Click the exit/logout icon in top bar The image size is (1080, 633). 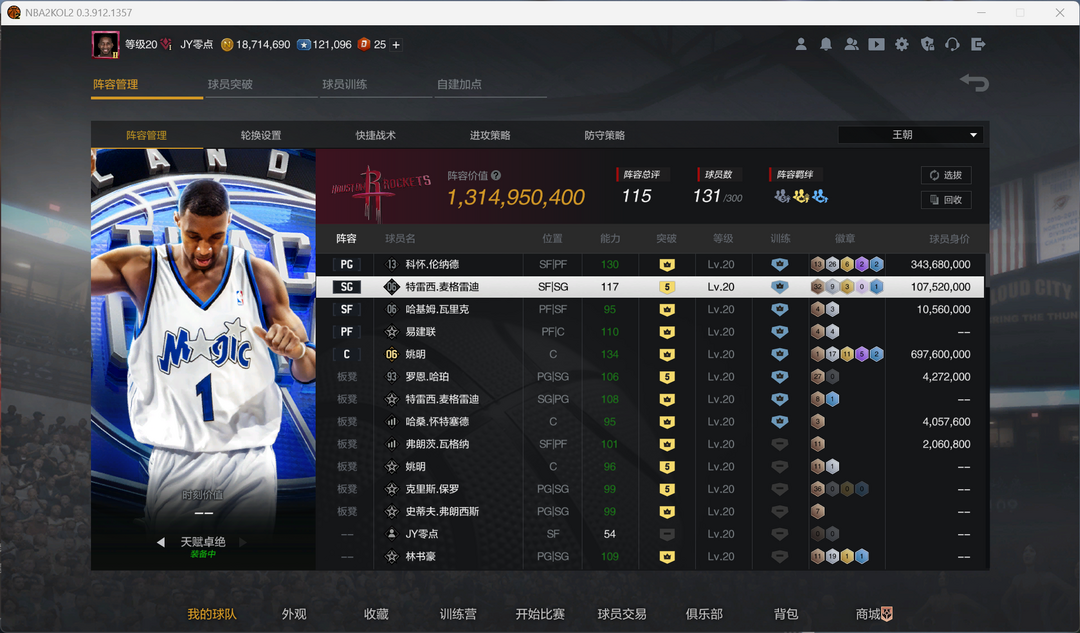(x=978, y=44)
